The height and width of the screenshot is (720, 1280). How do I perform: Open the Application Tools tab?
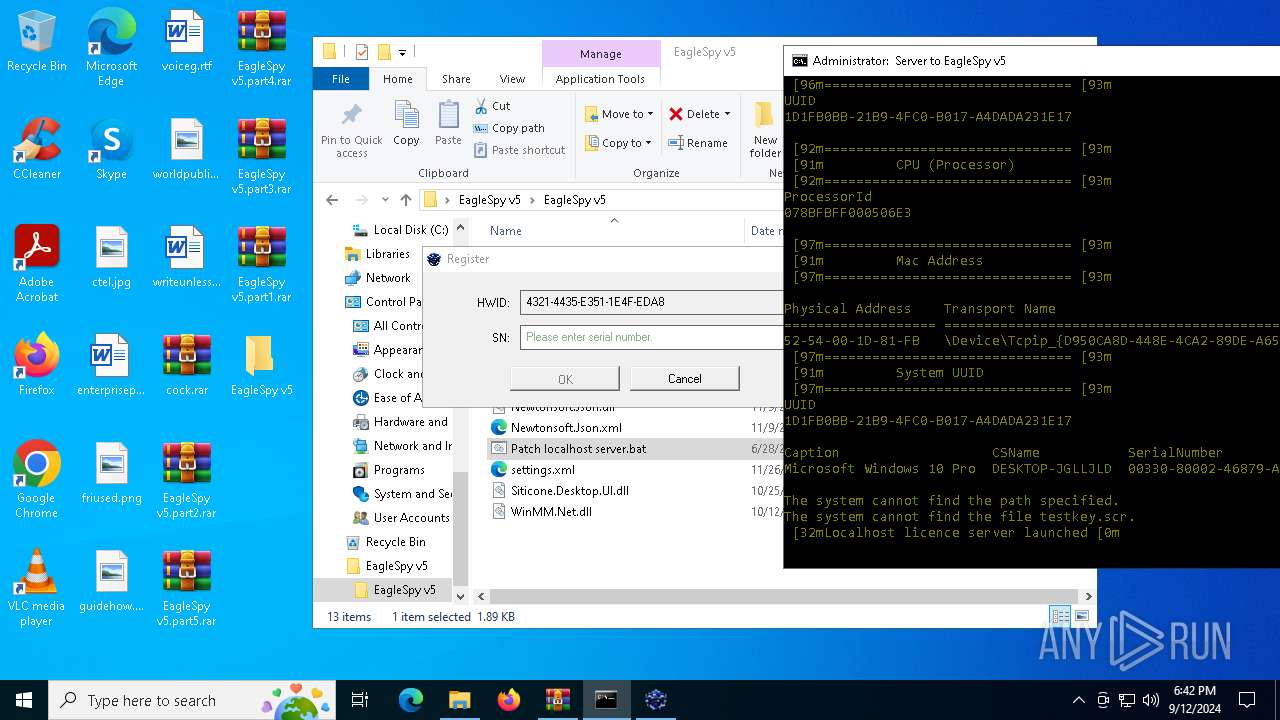click(x=600, y=79)
